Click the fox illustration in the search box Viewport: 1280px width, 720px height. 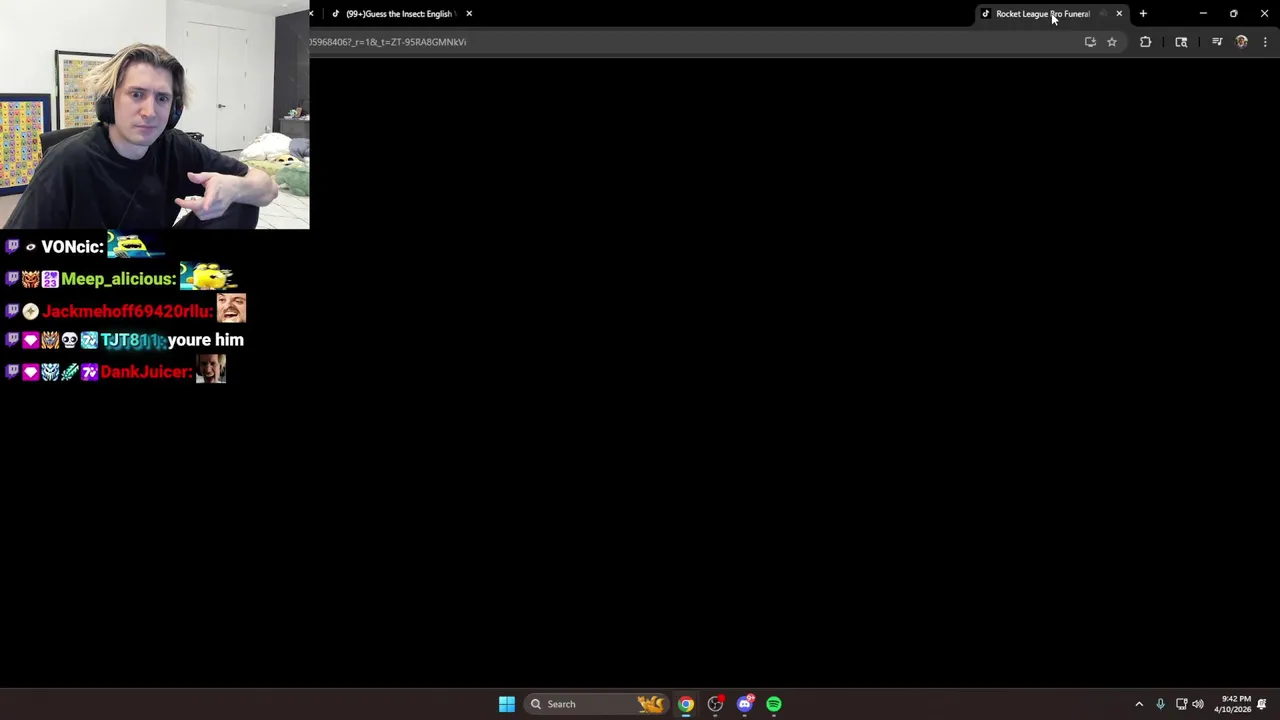[651, 704]
